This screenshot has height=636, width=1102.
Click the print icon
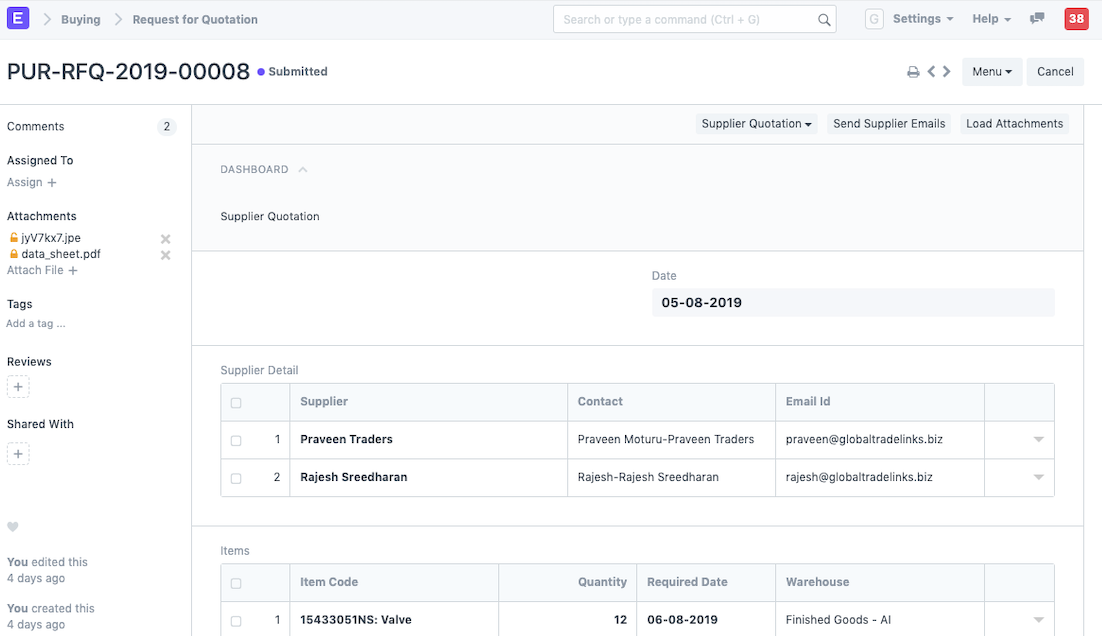[x=912, y=72]
